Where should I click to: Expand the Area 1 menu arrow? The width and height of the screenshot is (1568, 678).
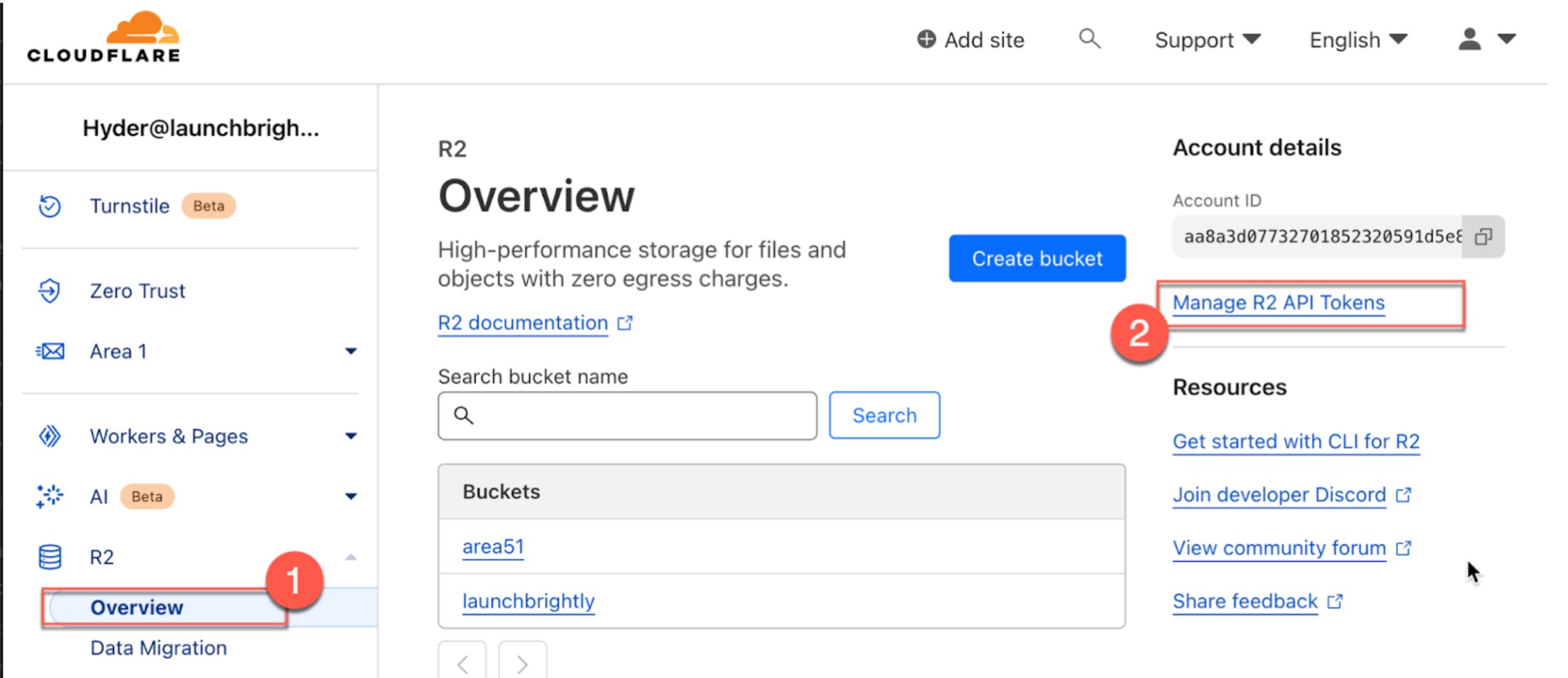350,351
